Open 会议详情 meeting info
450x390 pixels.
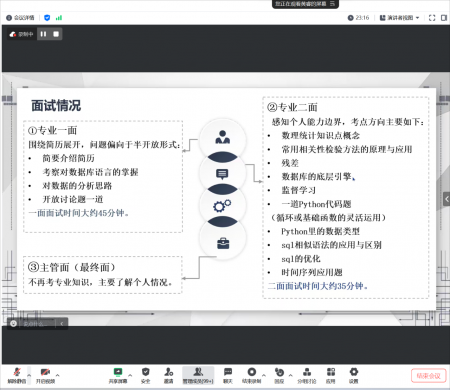(20, 18)
